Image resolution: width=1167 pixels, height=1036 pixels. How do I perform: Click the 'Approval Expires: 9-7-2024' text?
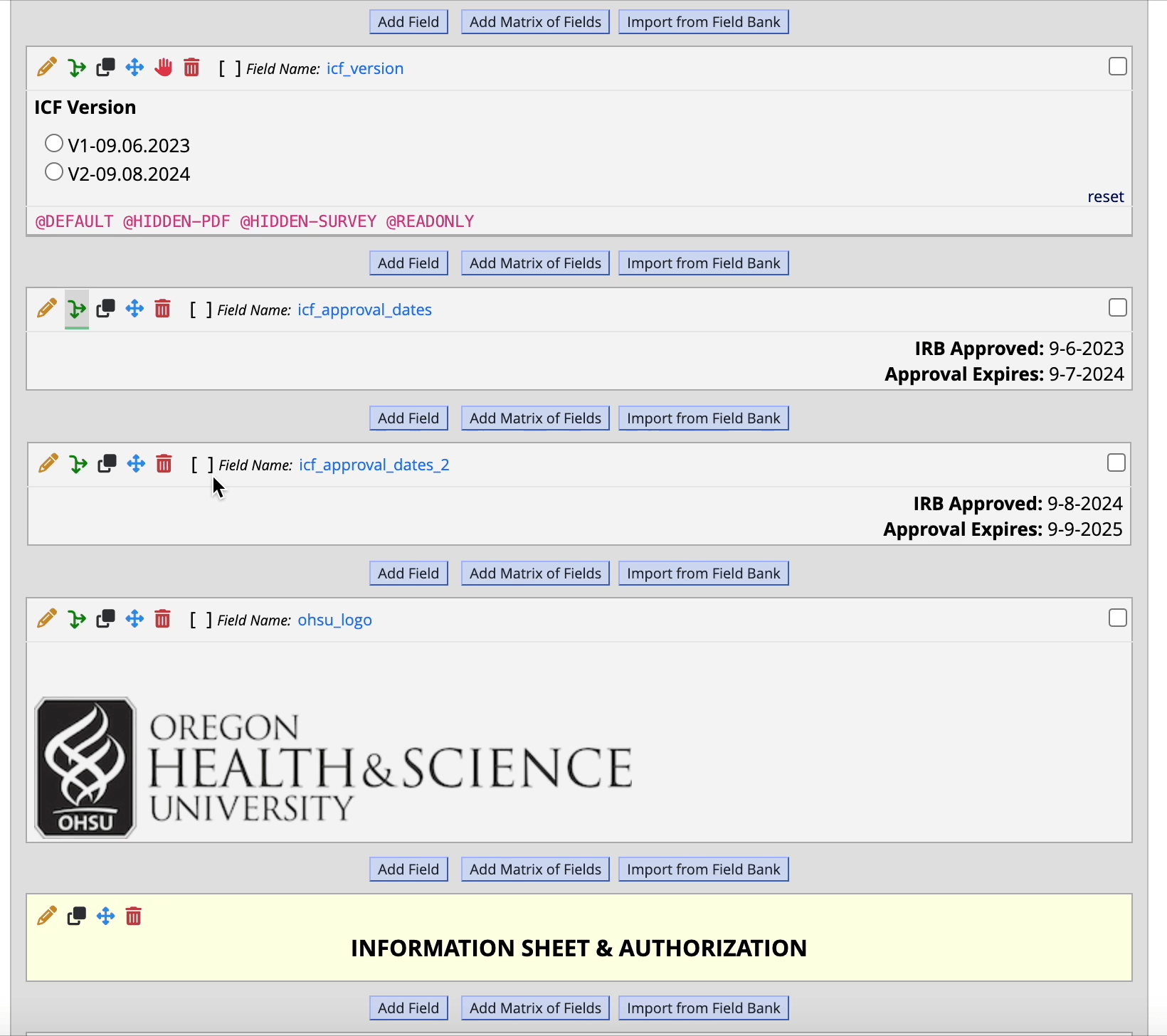(x=1004, y=374)
